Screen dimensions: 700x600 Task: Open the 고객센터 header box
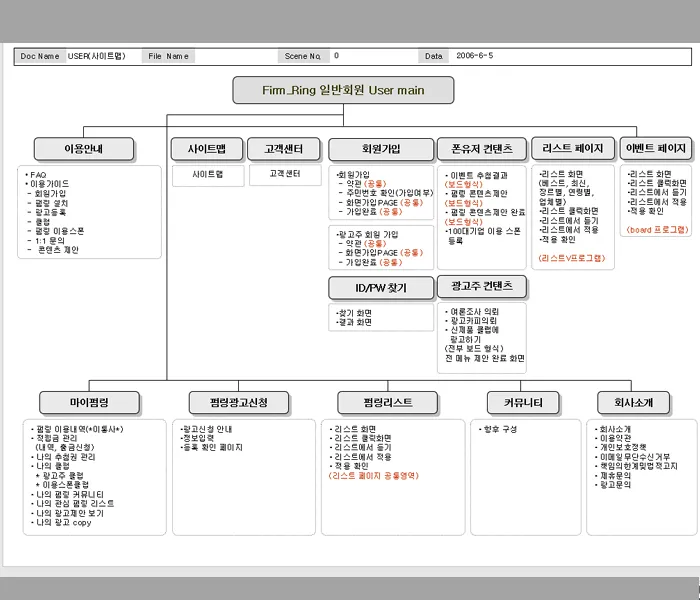pyautogui.click(x=282, y=149)
